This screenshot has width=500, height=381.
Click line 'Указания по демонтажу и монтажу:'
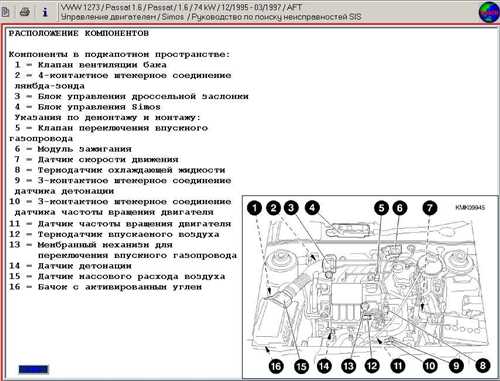(108, 117)
